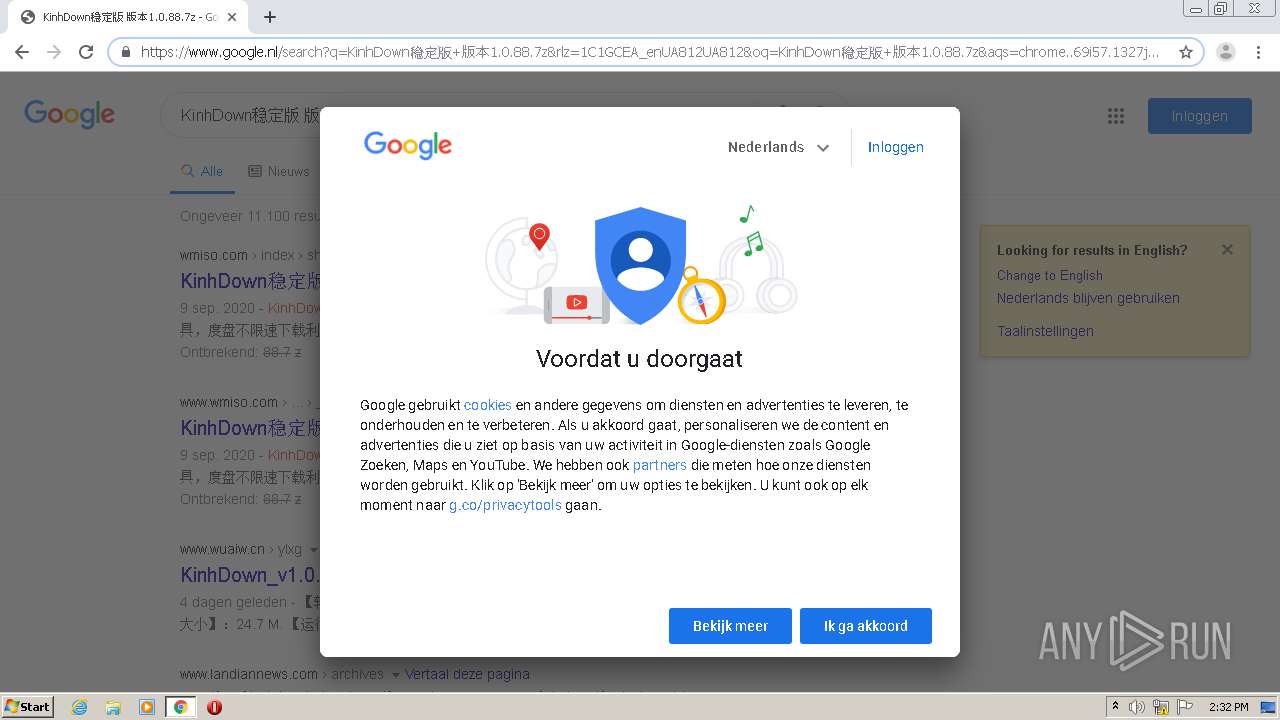This screenshot has height=720, width=1280.
Task: Click the 'Bekijk meer' button
Action: (x=730, y=626)
